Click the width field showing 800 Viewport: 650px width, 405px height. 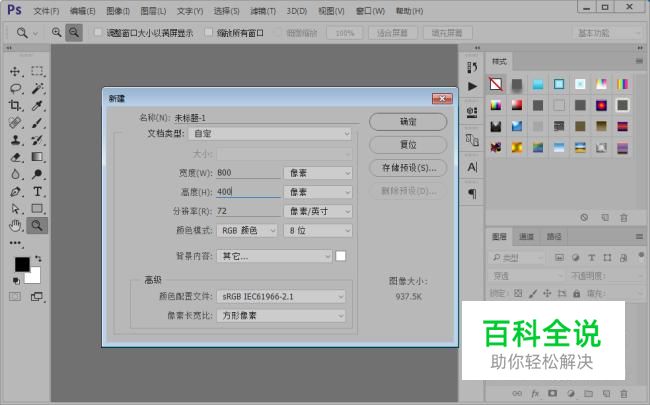coord(248,173)
